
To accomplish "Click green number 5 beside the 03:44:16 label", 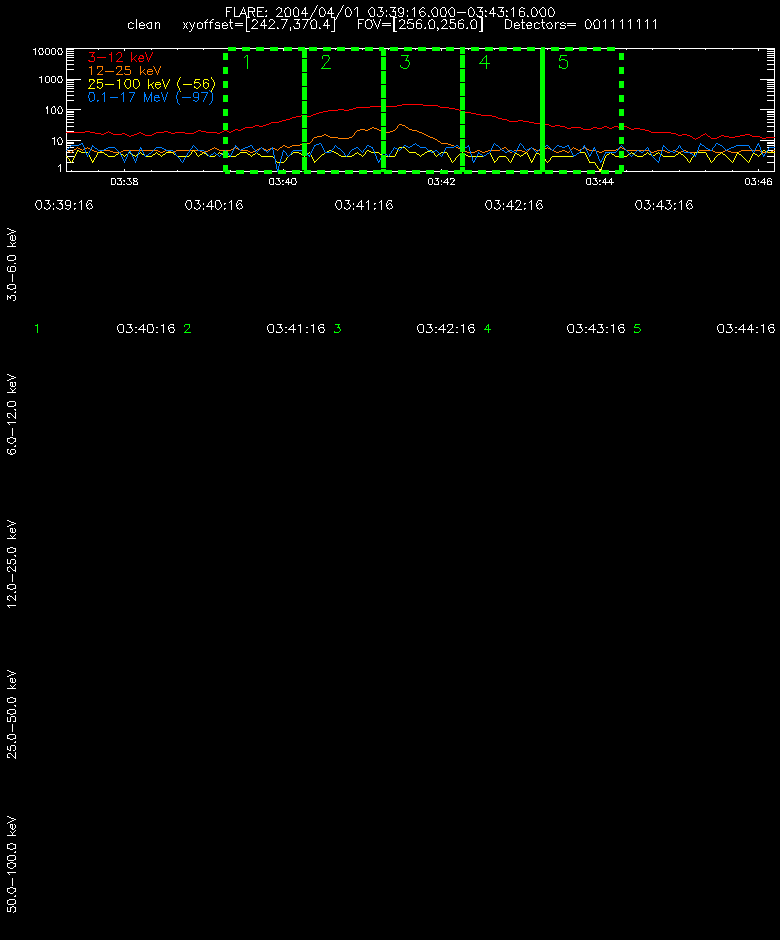I will pos(637,329).
